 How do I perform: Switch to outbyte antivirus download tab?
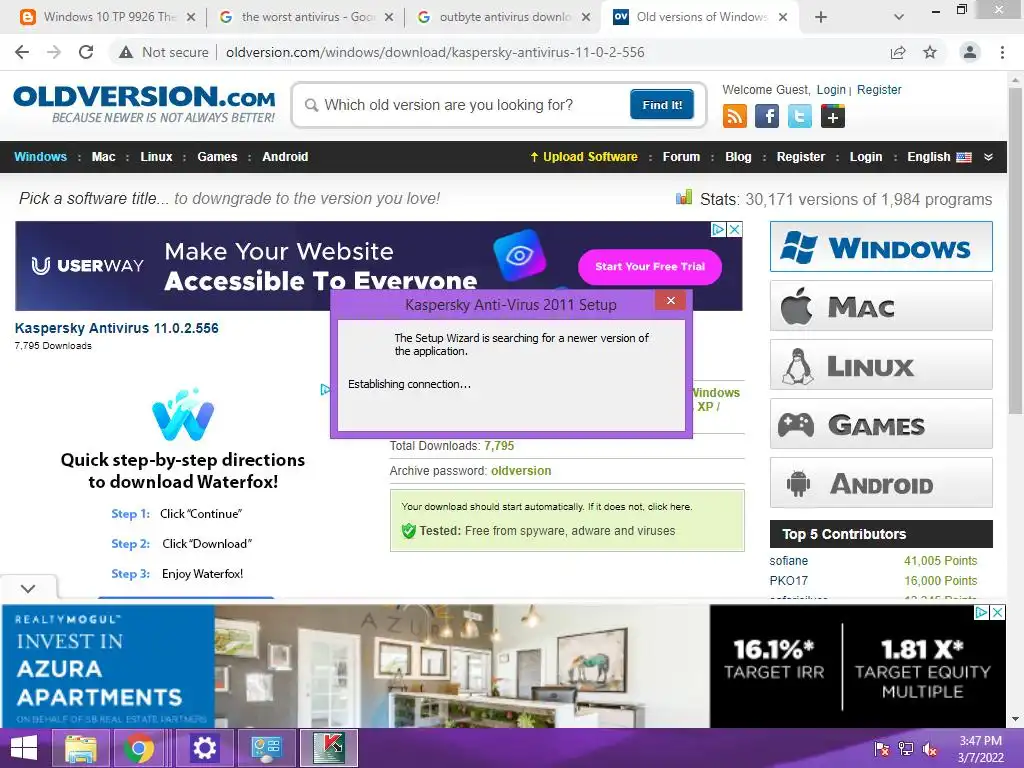[503, 17]
